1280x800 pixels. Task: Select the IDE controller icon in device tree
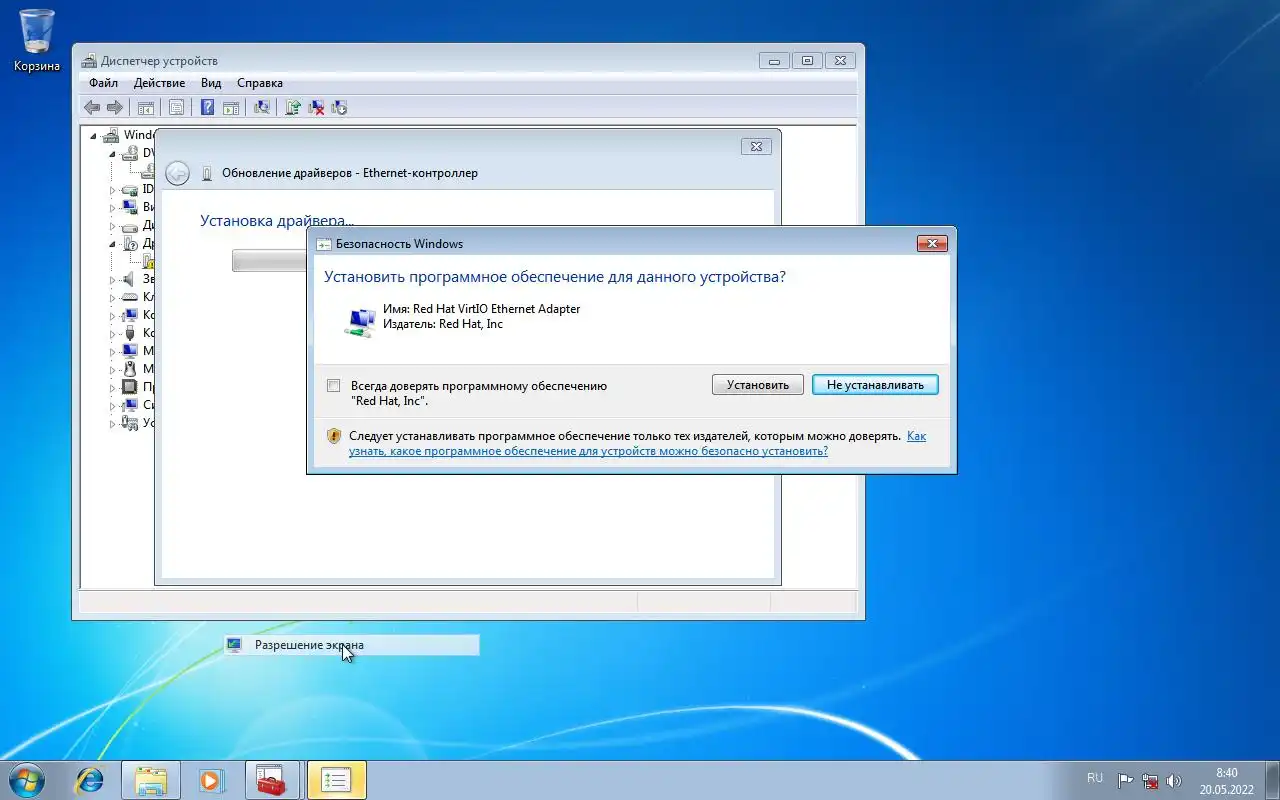[x=129, y=189]
